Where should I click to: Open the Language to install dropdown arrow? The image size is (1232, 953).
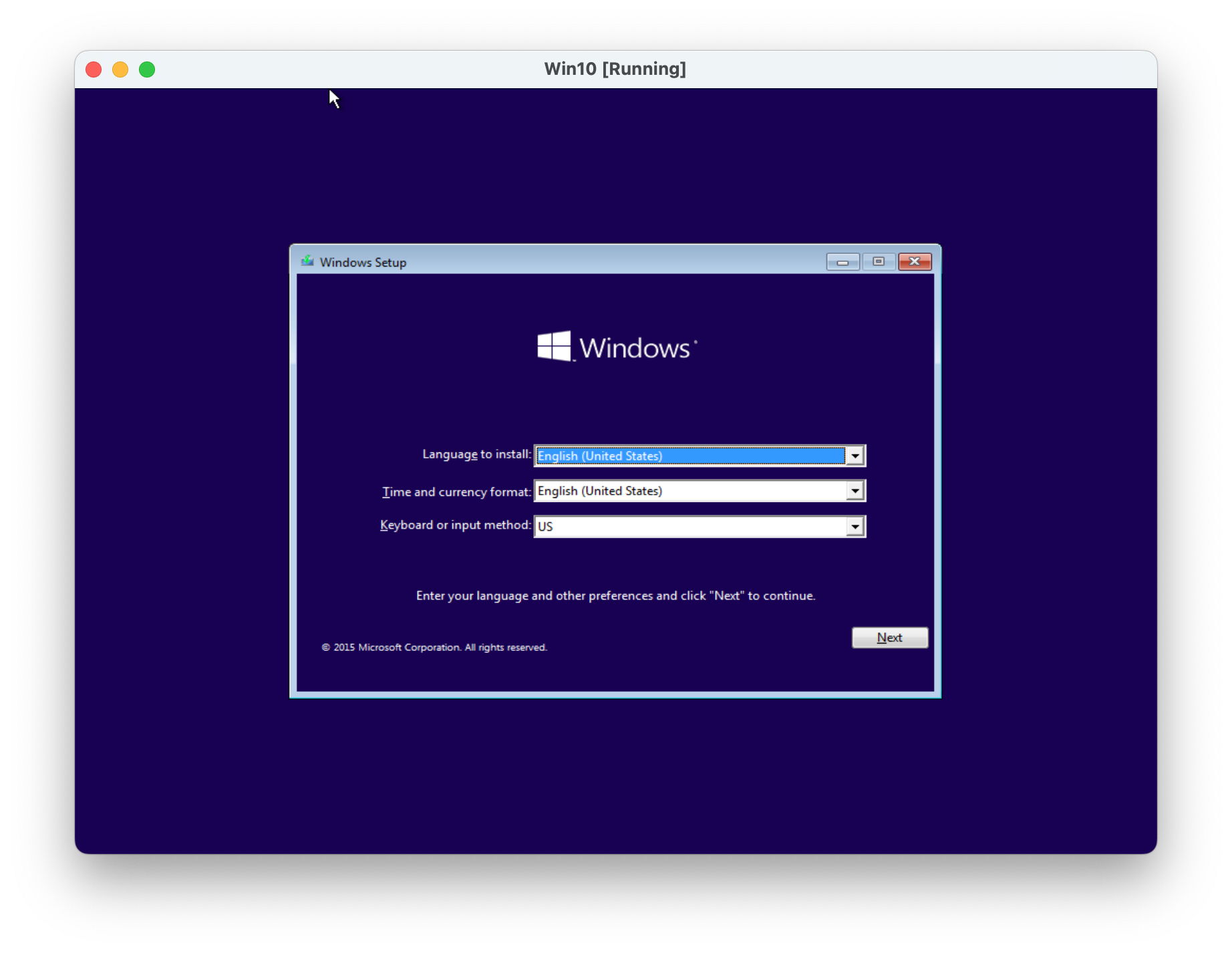855,456
